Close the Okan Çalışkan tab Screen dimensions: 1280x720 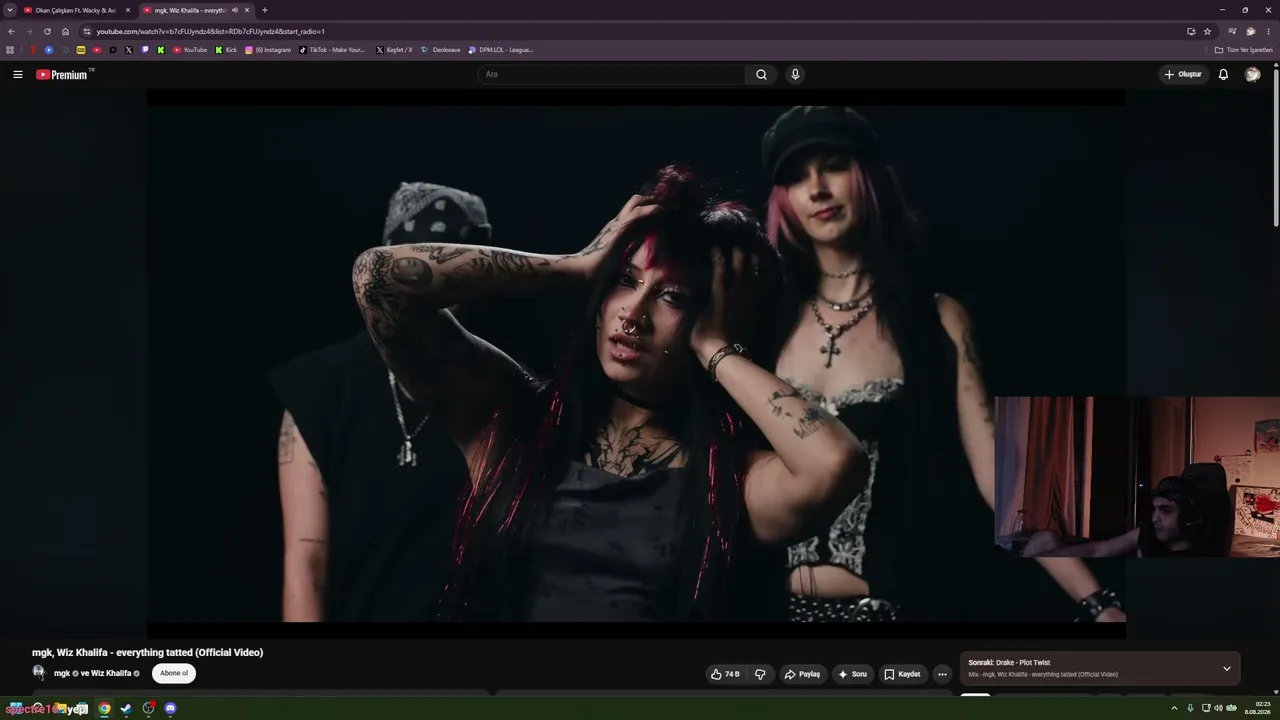127,10
